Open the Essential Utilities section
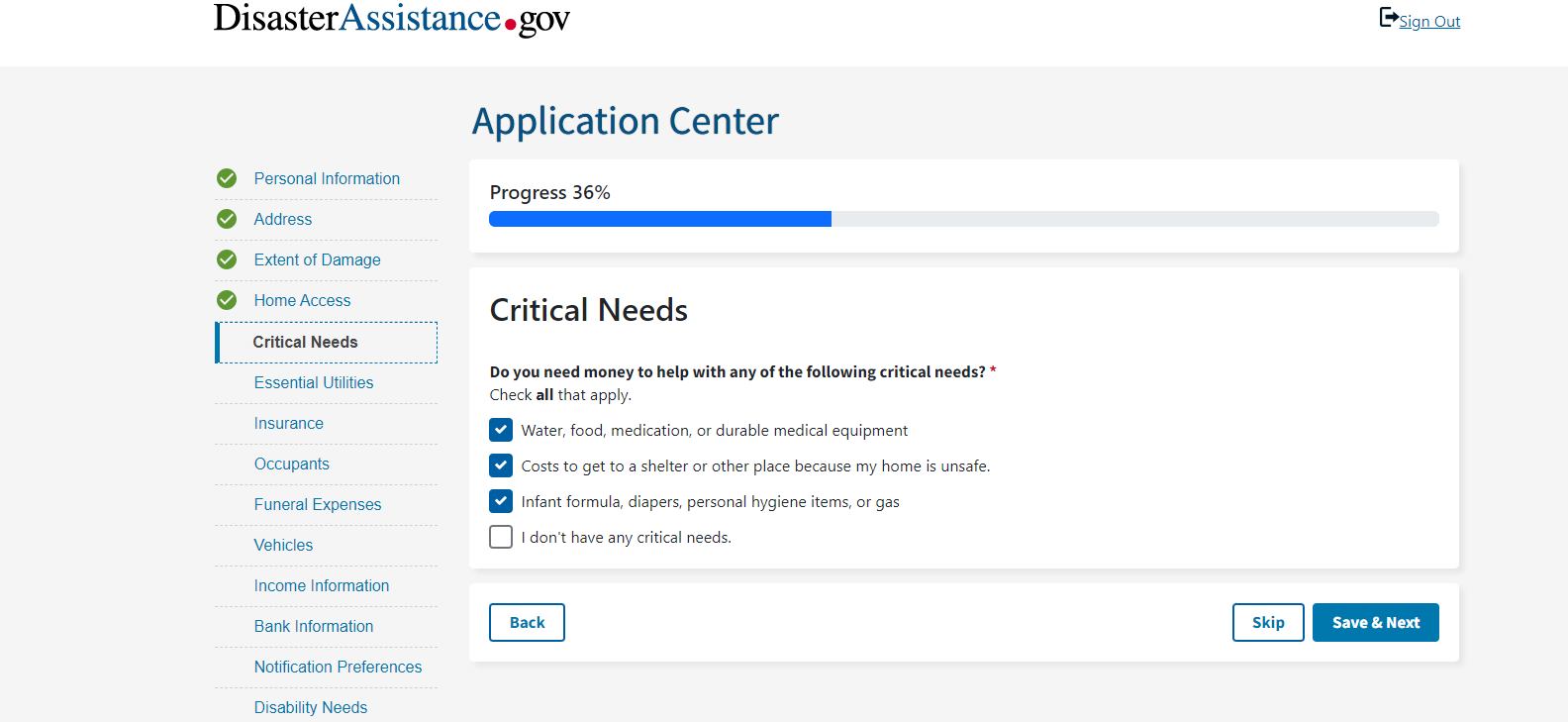This screenshot has height=722, width=1568. click(x=314, y=382)
